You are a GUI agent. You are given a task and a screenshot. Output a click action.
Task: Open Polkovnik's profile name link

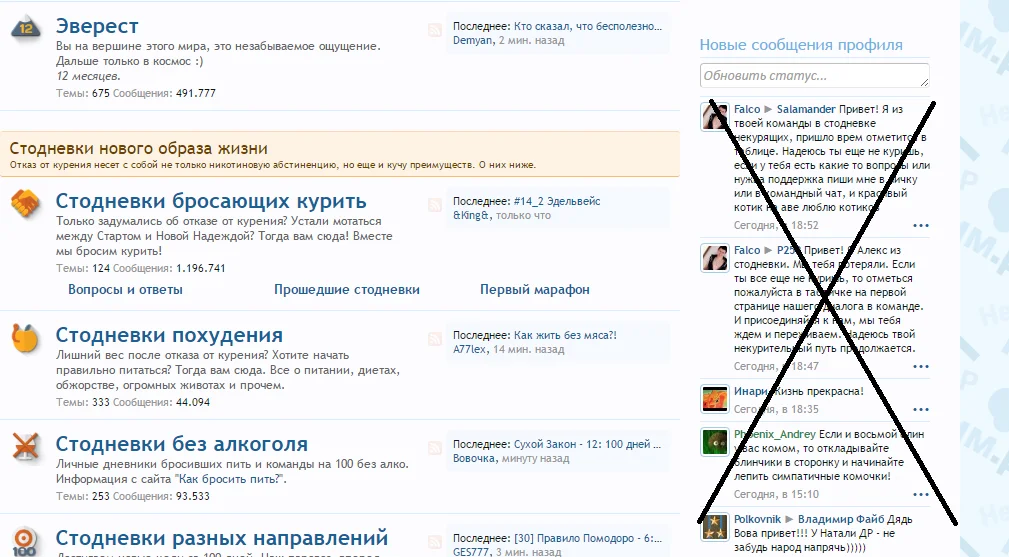coord(757,519)
